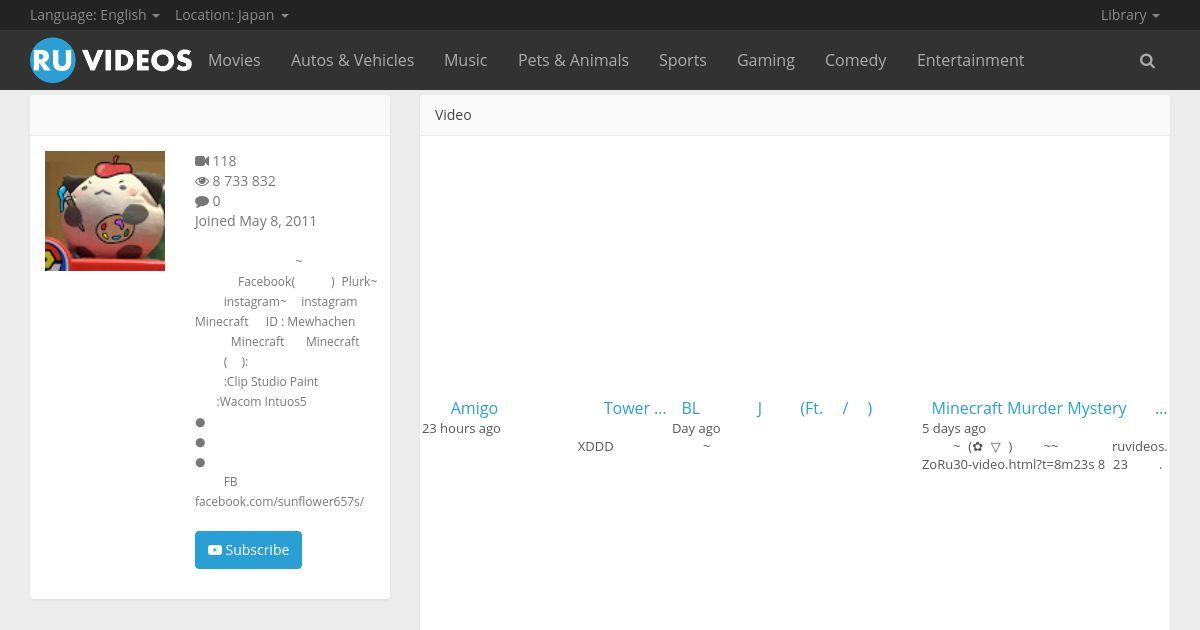This screenshot has height=630, width=1200.
Task: Open the Tower video link
Action: tap(634, 408)
